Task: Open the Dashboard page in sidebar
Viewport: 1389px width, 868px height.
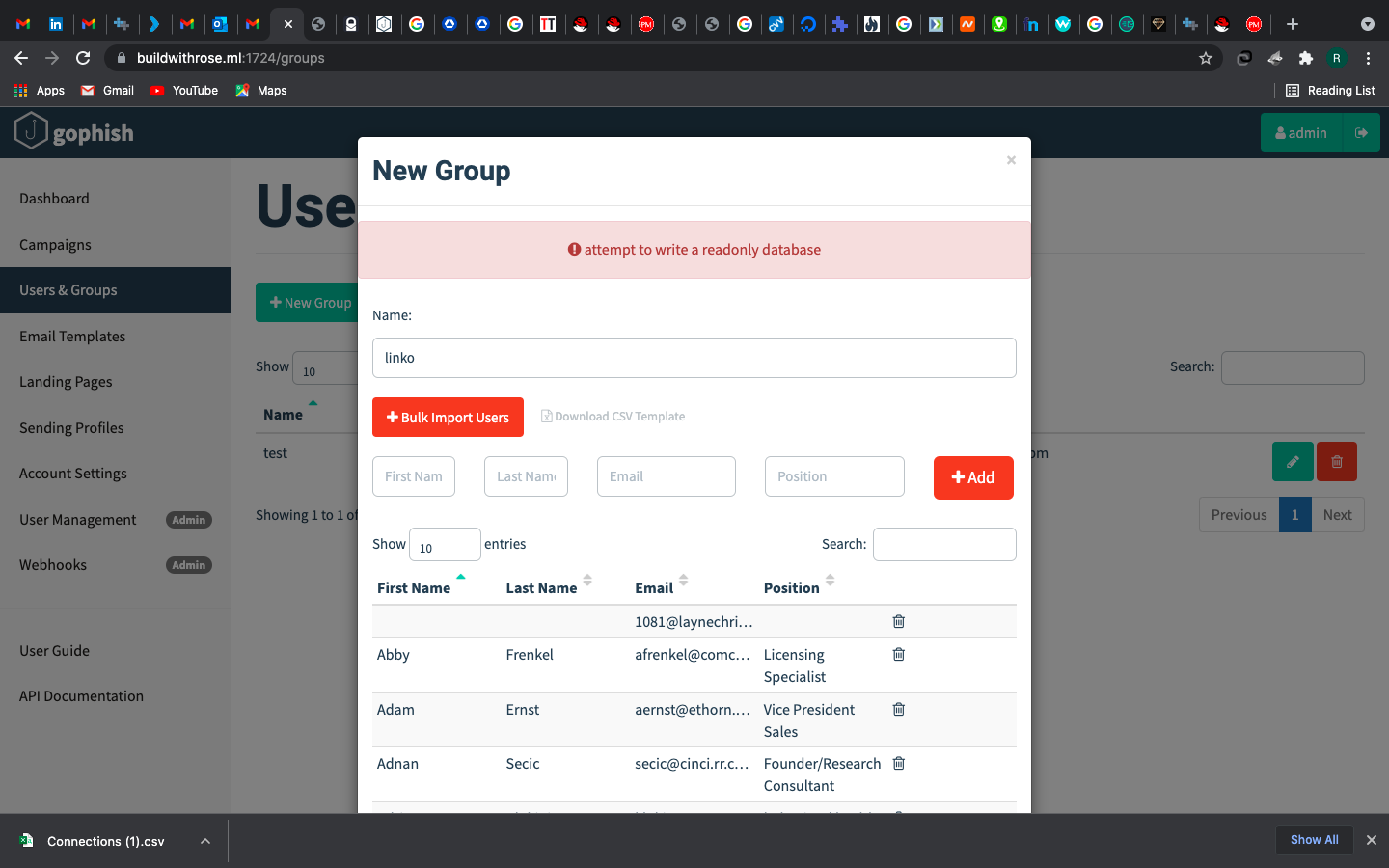Action: 54,199
